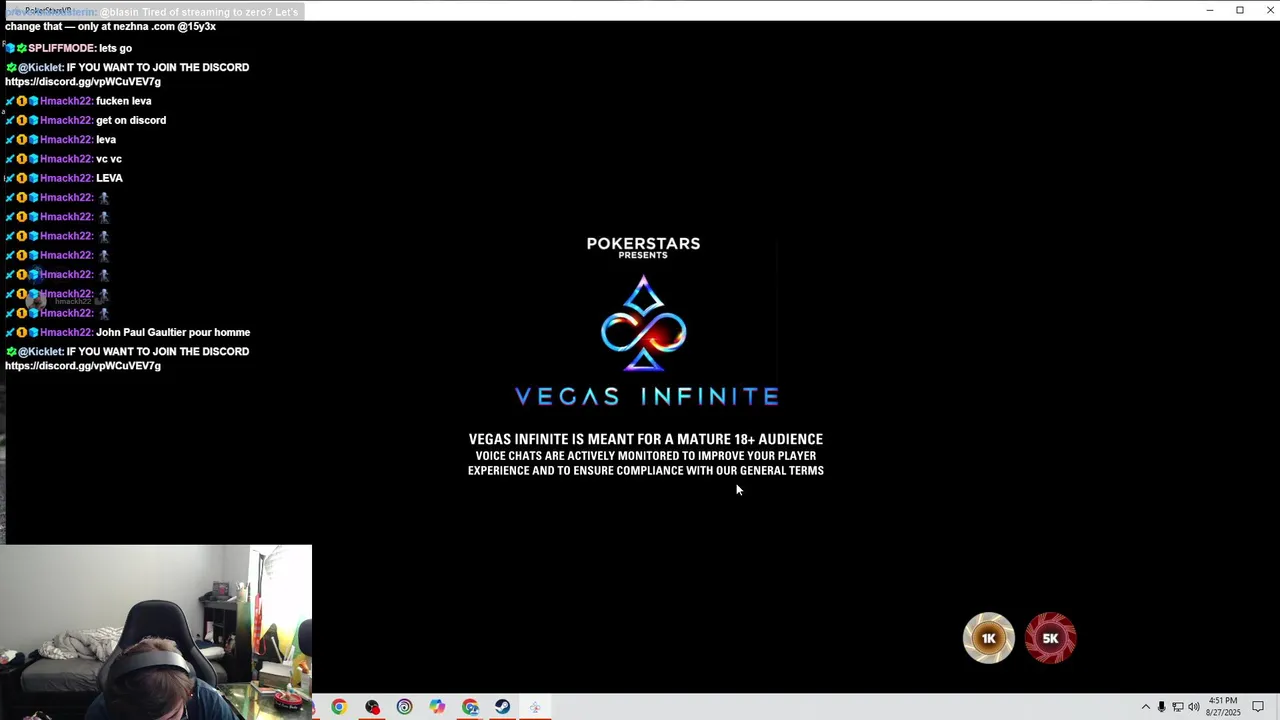
Task: Open the Windows notification center icon
Action: tap(1258, 707)
